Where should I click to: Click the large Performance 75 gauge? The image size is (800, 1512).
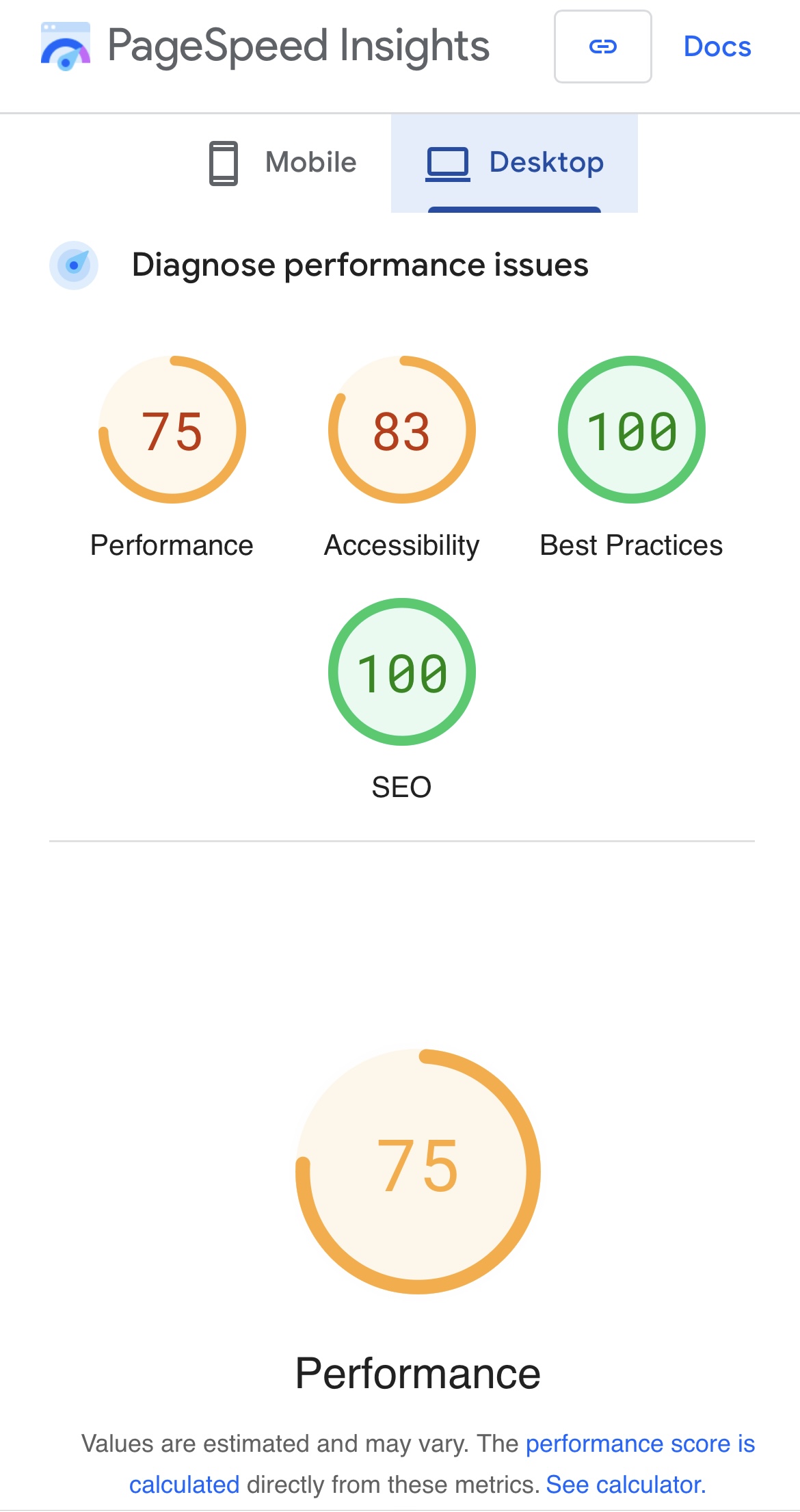[x=418, y=1171]
